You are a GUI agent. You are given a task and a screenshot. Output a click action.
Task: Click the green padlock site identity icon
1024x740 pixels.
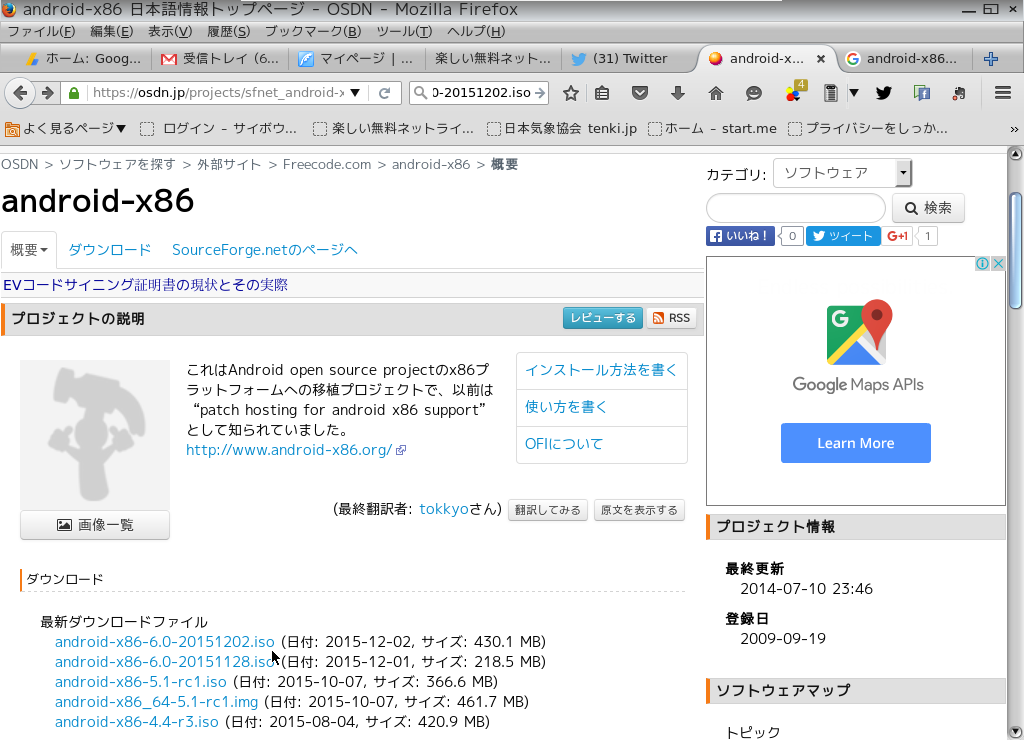point(74,93)
